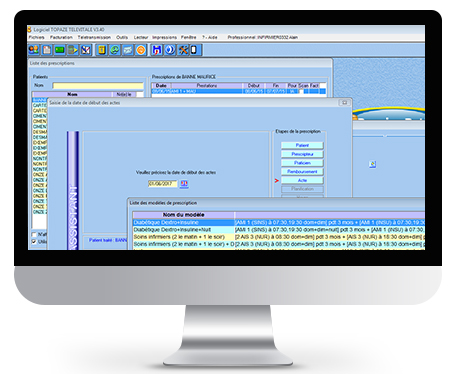
Task: Click the orange circular toolbar icon
Action: pyautogui.click(x=141, y=50)
